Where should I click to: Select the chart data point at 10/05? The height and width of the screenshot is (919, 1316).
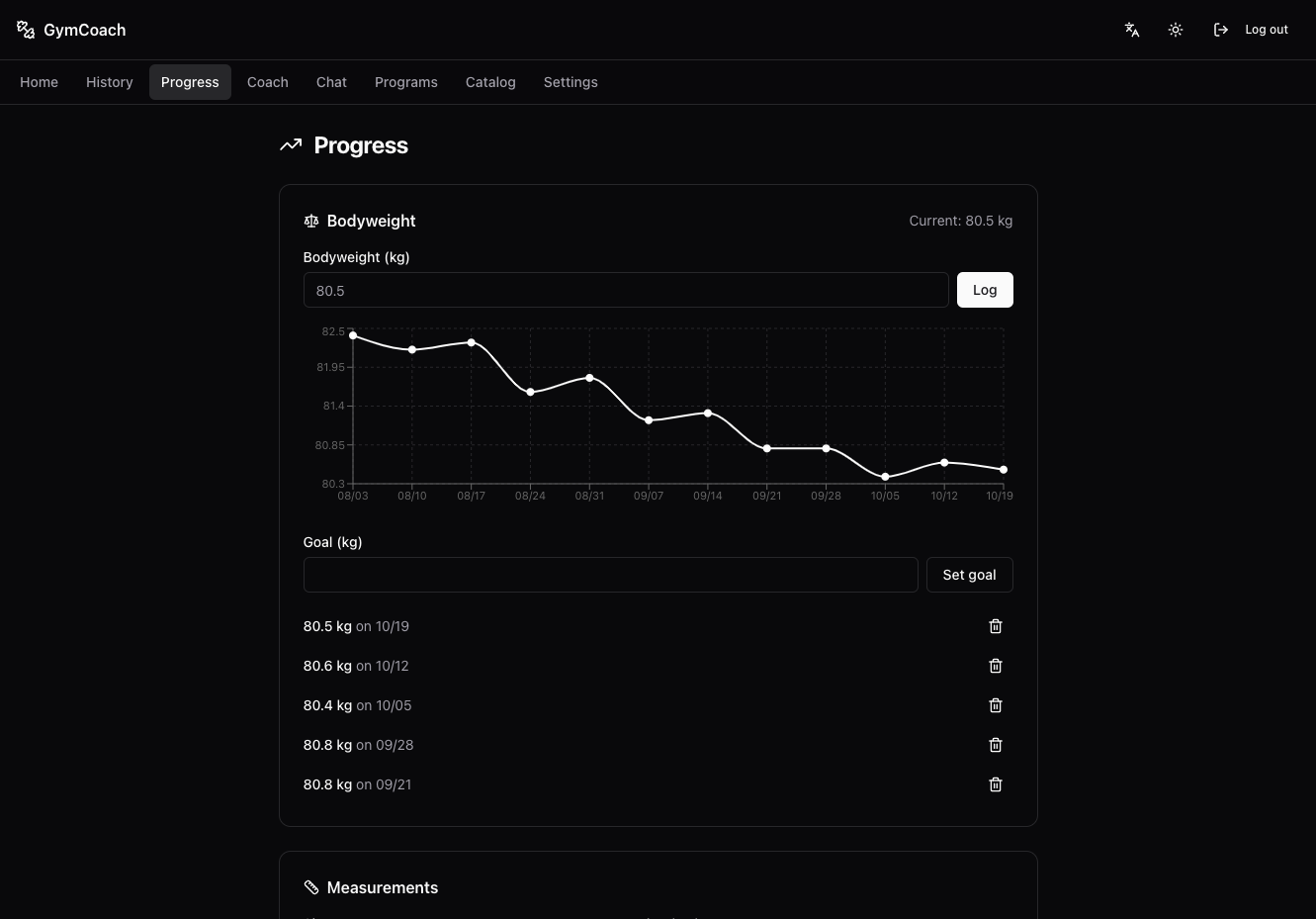coord(885,477)
